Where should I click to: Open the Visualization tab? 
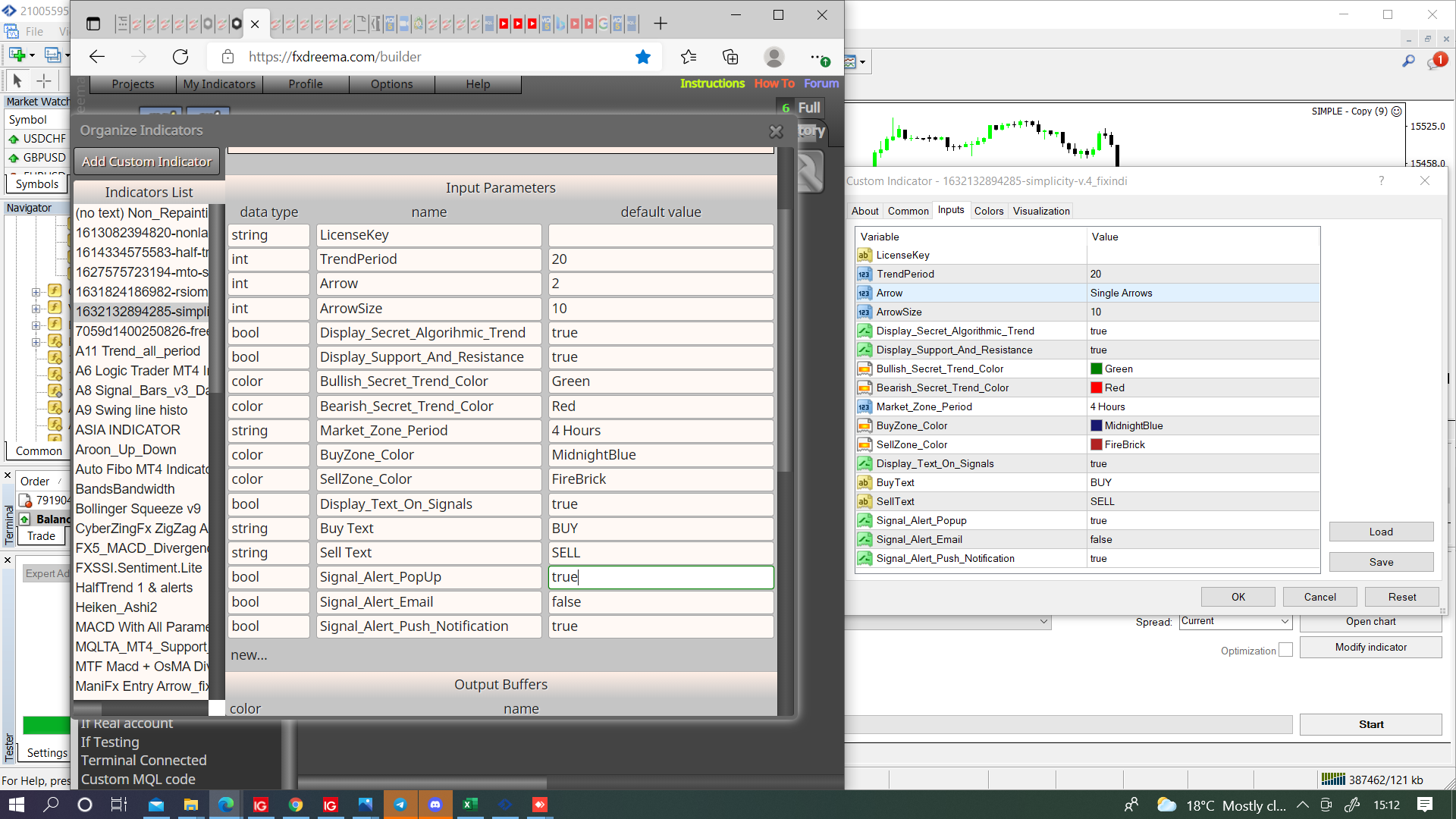(x=1041, y=211)
